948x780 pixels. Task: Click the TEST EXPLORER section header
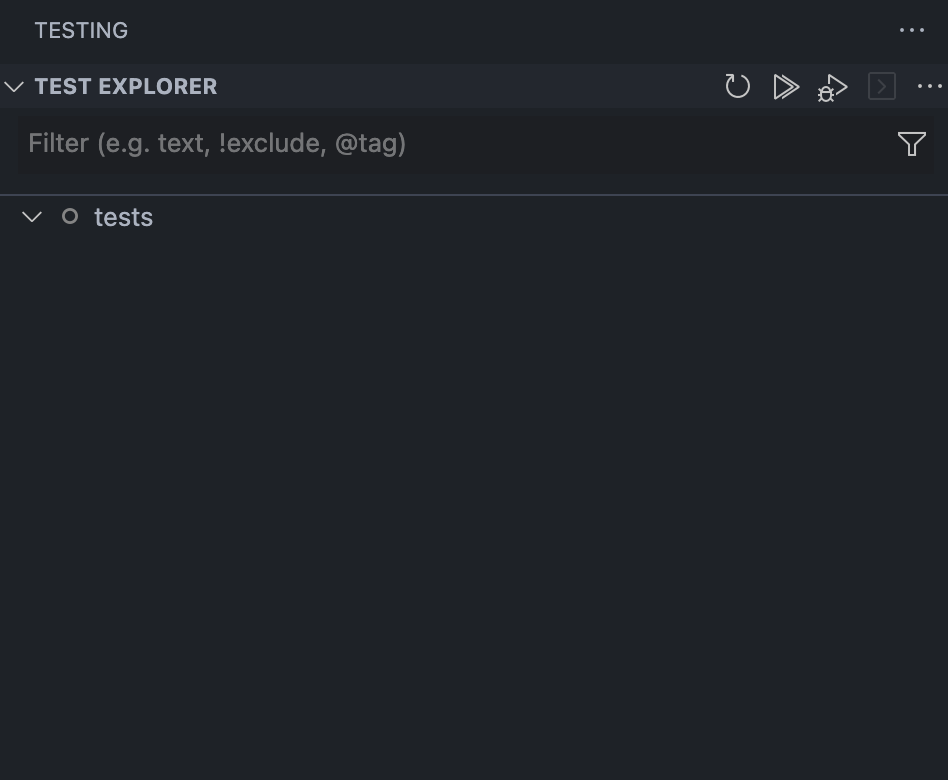(x=126, y=86)
